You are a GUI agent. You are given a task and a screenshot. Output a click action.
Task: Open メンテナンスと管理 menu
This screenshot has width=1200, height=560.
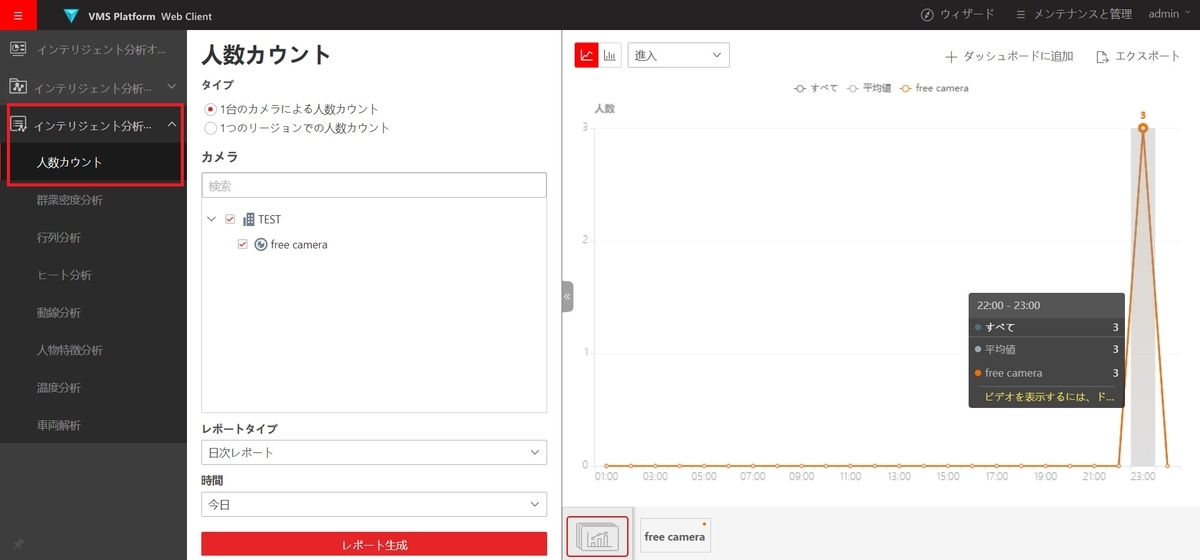(x=1073, y=14)
